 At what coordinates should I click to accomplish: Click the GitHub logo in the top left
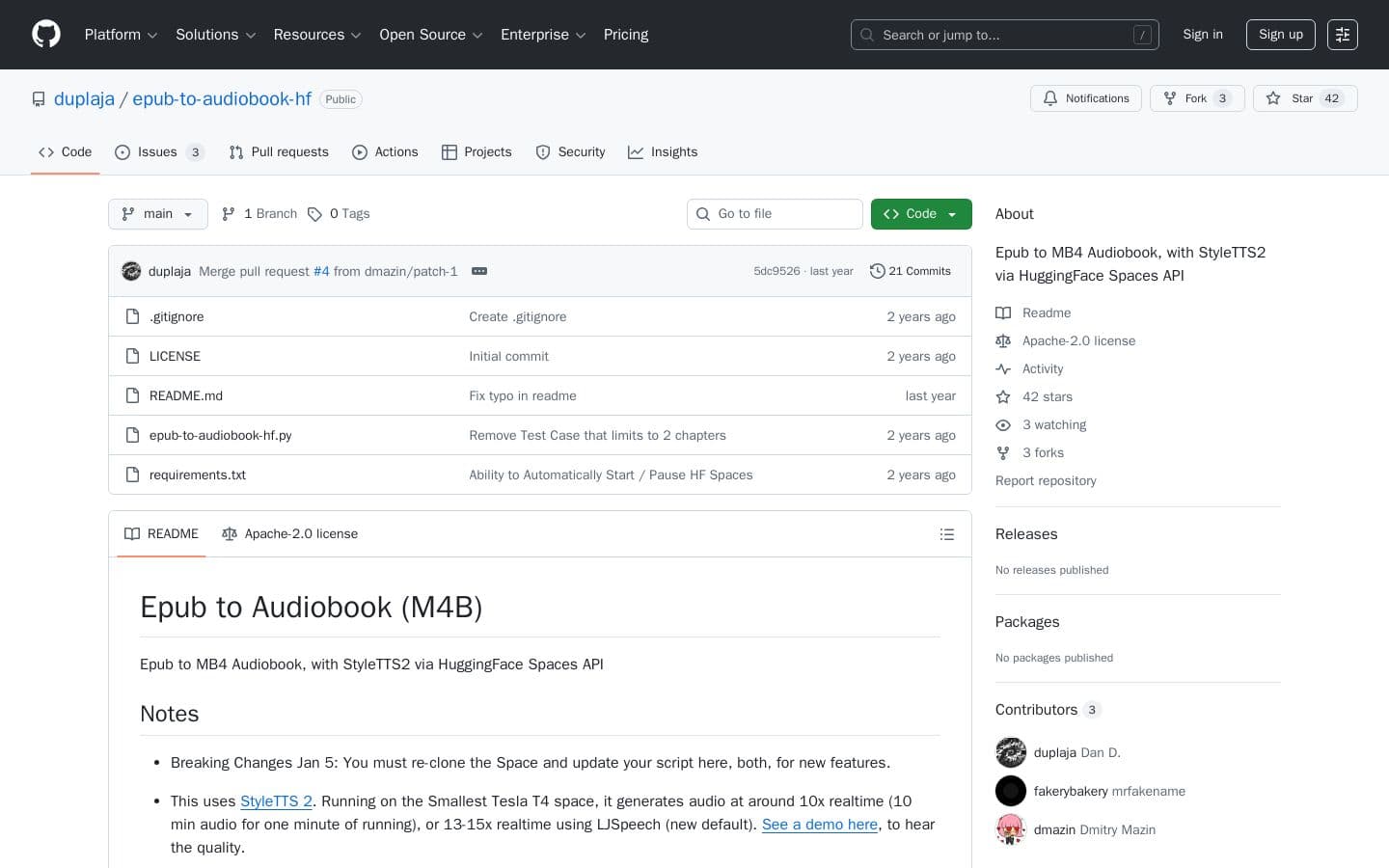46,34
